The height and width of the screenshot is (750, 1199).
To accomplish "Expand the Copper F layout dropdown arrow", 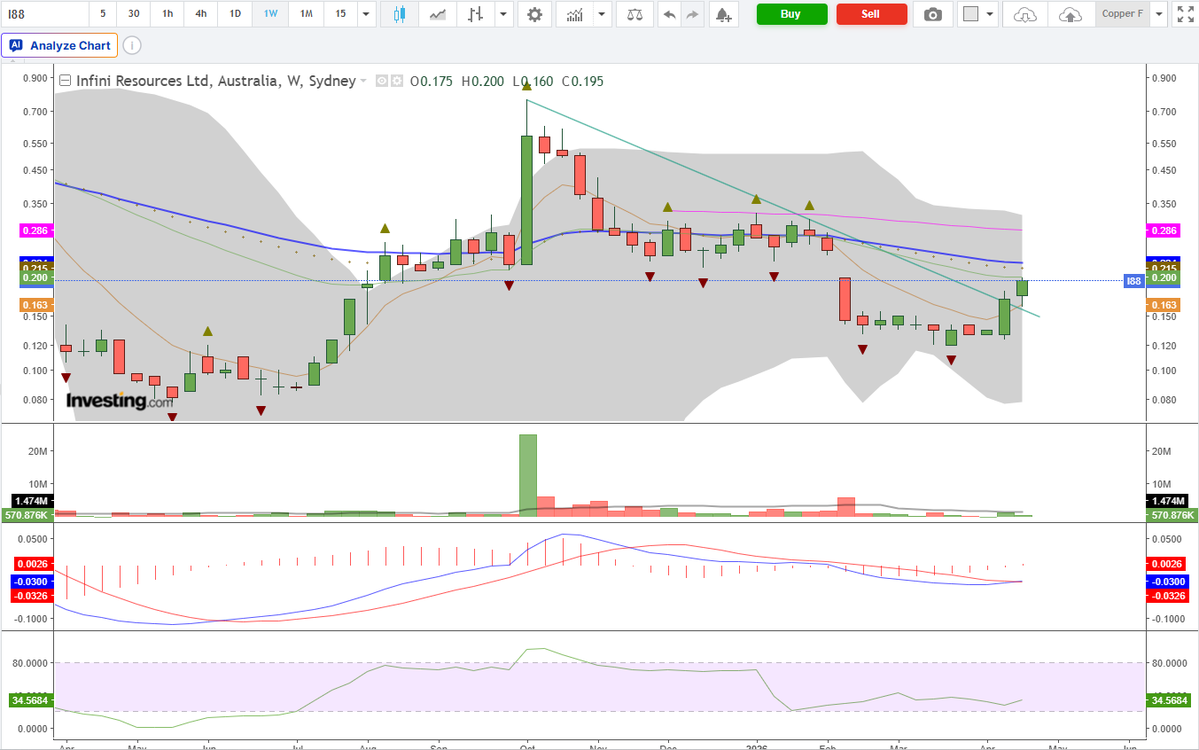I will [x=1159, y=14].
